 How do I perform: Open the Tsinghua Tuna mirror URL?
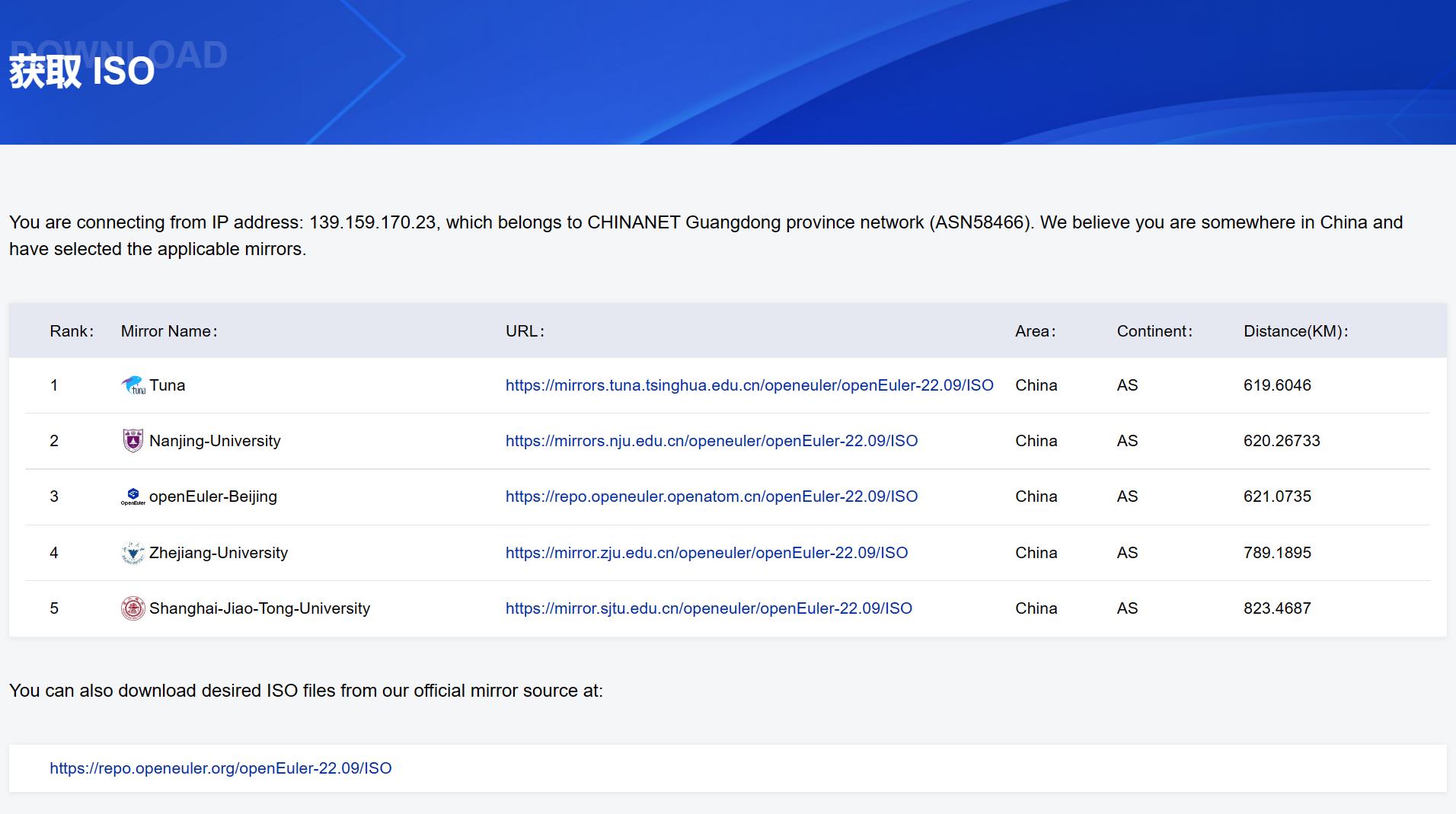(x=749, y=385)
